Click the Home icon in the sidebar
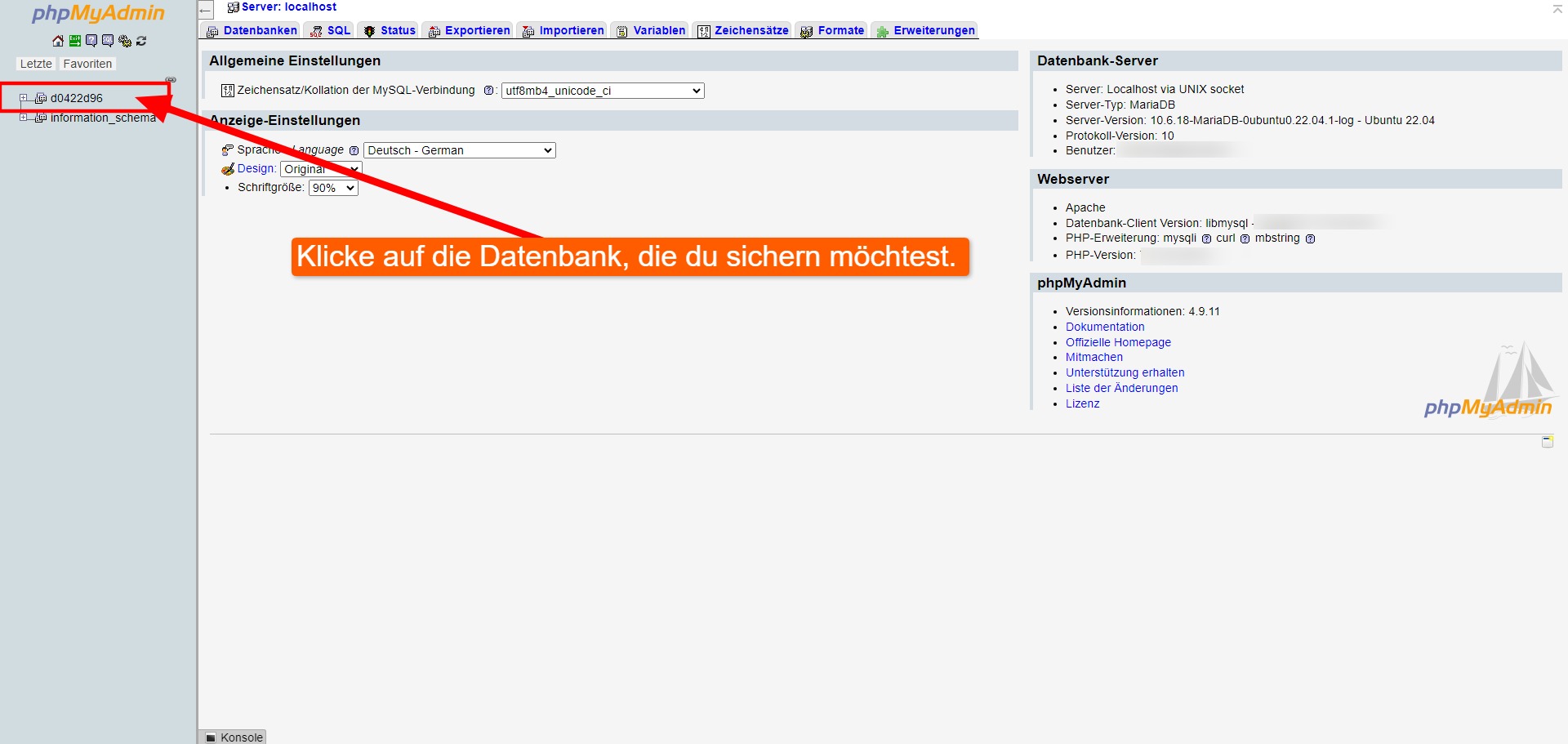The height and width of the screenshot is (744, 1568). (58, 41)
